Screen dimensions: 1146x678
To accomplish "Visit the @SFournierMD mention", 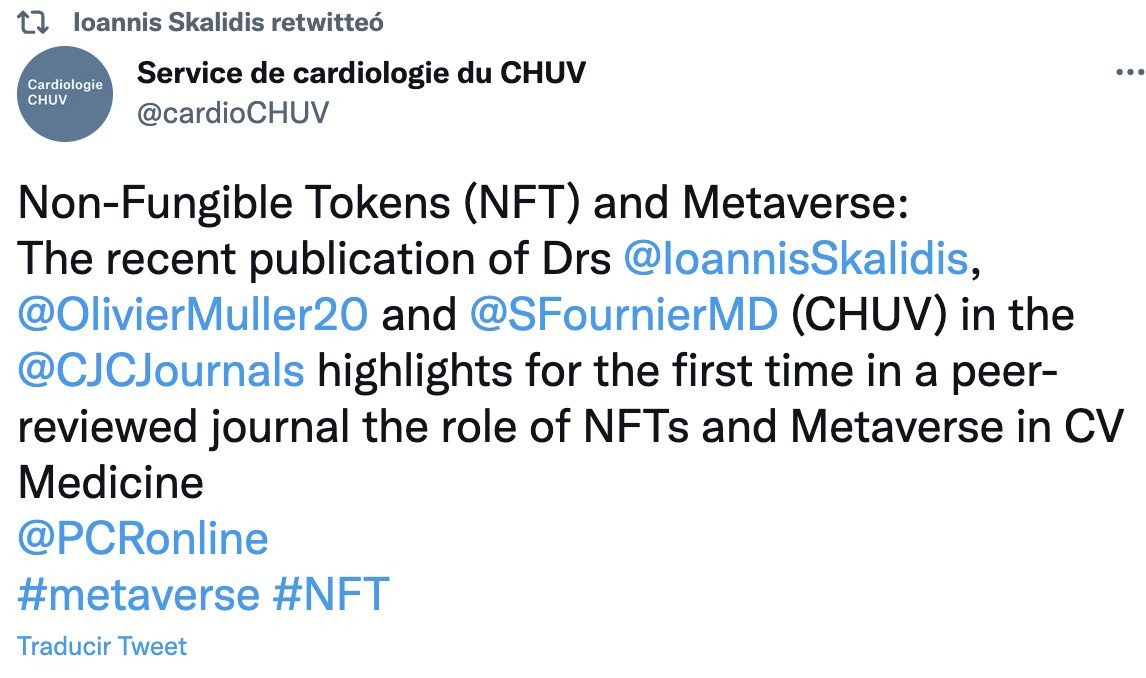I will coord(623,315).
